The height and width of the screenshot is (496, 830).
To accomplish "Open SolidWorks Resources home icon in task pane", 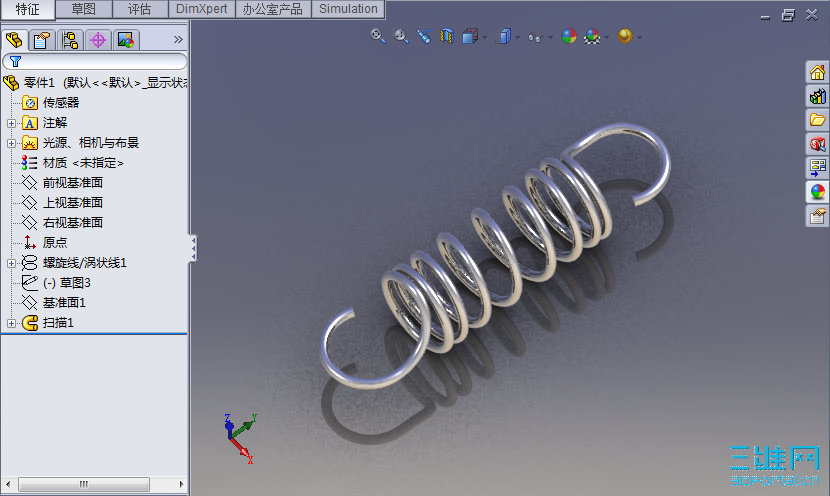I will coord(817,72).
